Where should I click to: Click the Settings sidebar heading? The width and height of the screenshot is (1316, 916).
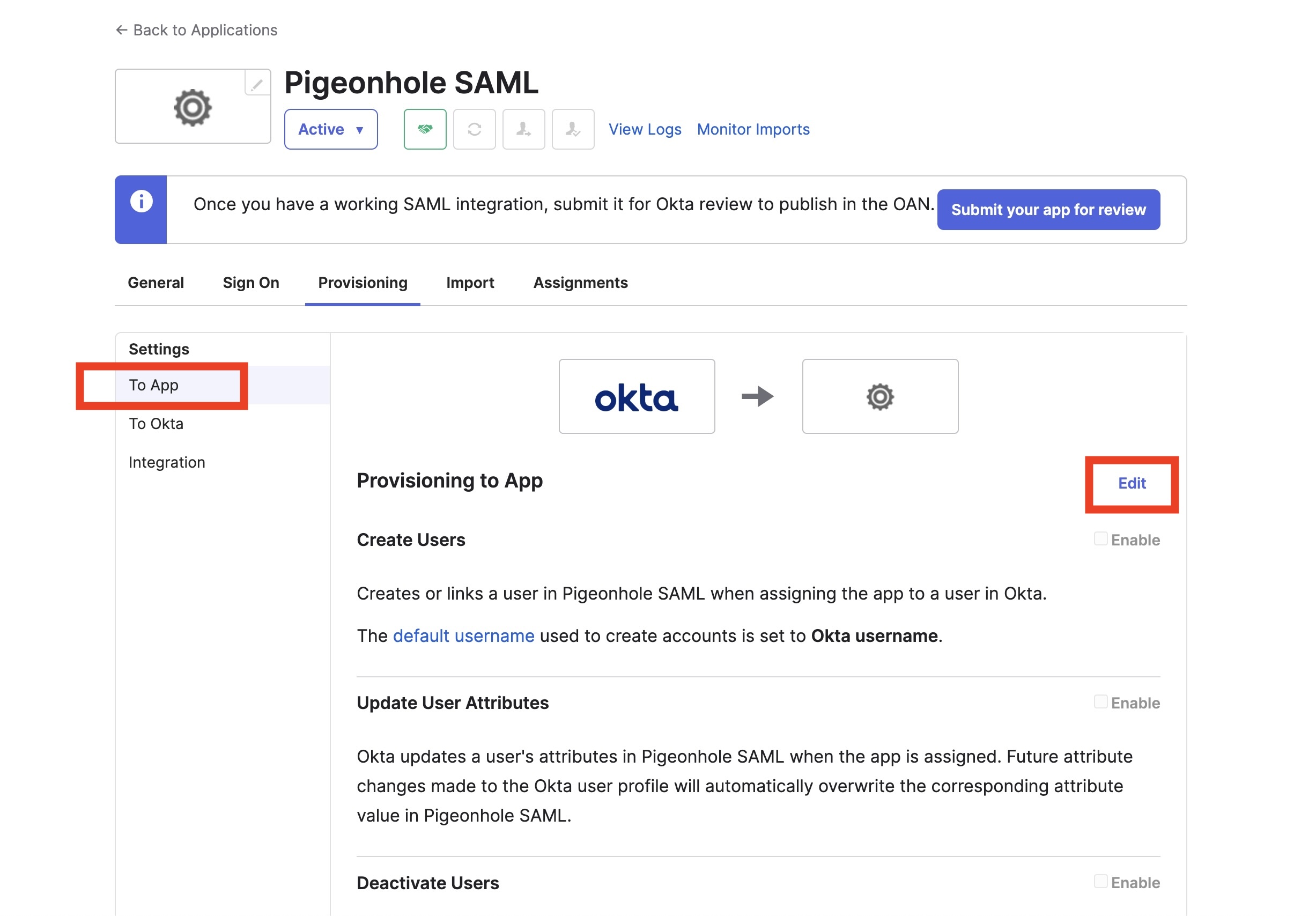(159, 349)
